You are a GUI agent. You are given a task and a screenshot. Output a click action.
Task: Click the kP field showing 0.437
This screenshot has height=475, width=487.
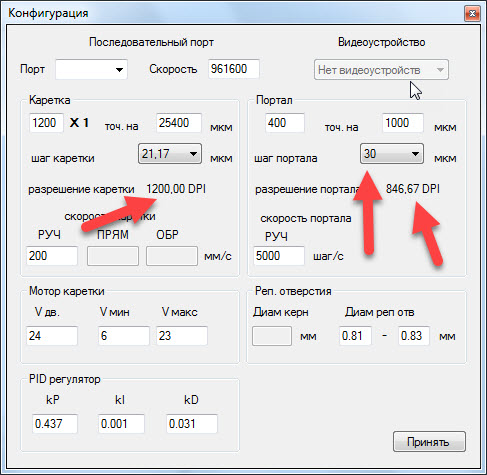tap(55, 424)
